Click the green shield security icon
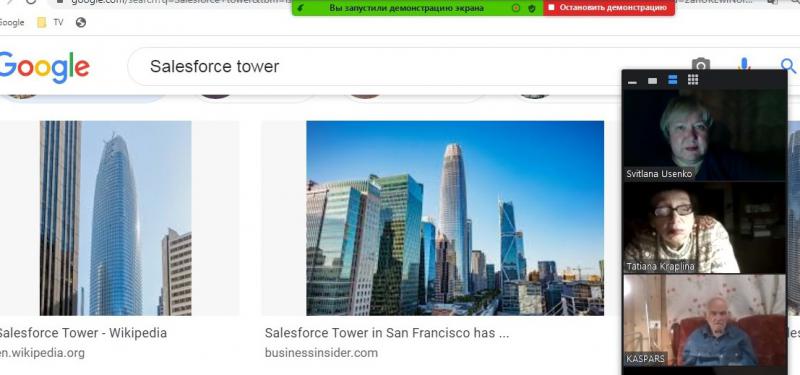The width and height of the screenshot is (800, 375). (x=532, y=8)
